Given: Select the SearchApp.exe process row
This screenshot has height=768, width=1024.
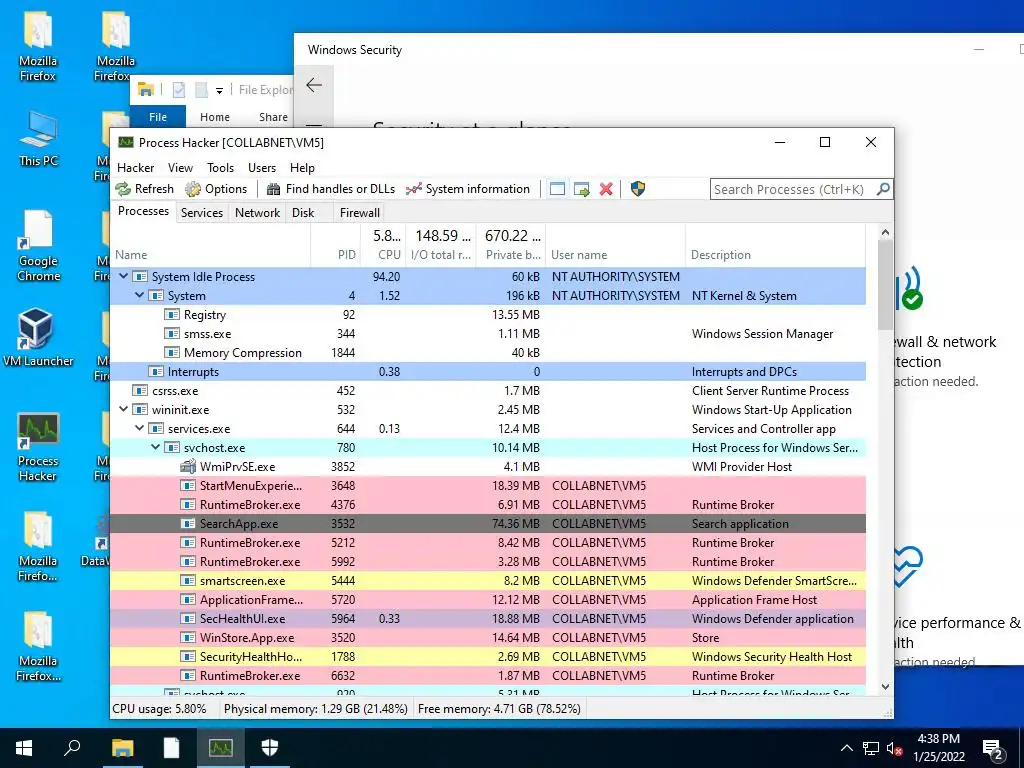Looking at the screenshot, I should [x=488, y=524].
